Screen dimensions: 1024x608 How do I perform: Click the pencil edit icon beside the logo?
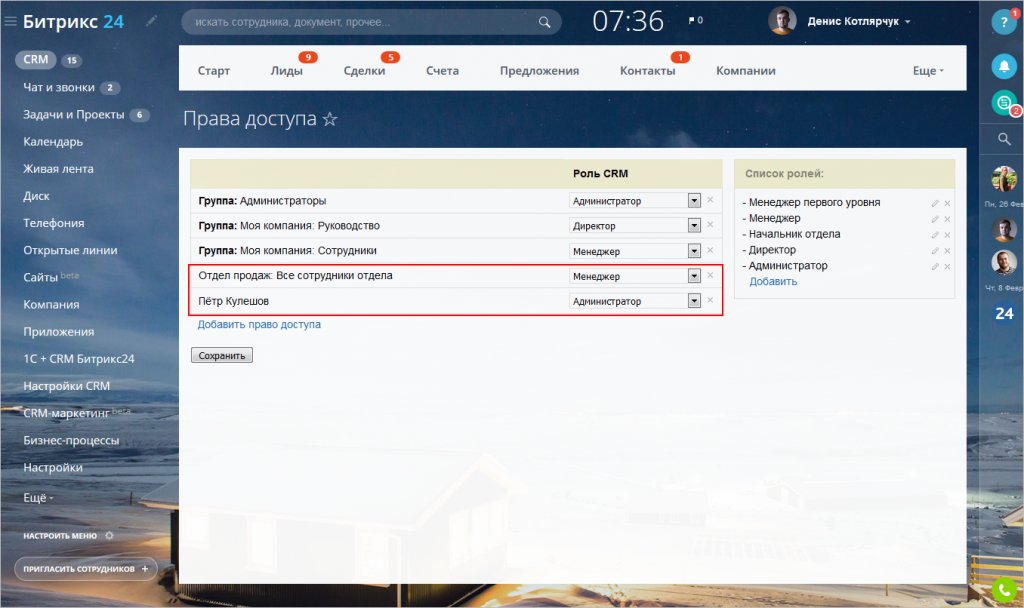pyautogui.click(x=151, y=21)
